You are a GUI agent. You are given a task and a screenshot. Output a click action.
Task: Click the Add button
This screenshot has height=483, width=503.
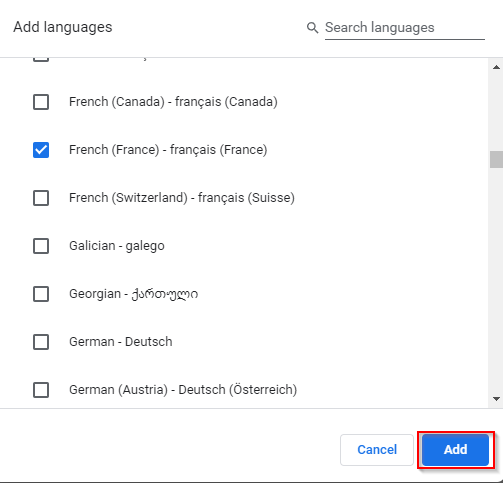pos(455,449)
